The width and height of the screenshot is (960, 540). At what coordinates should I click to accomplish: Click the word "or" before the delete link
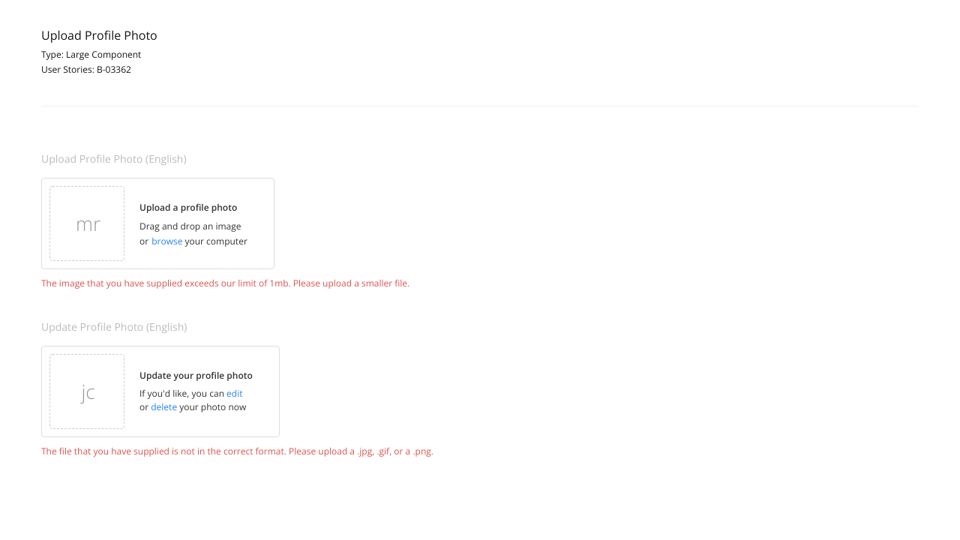(x=144, y=407)
